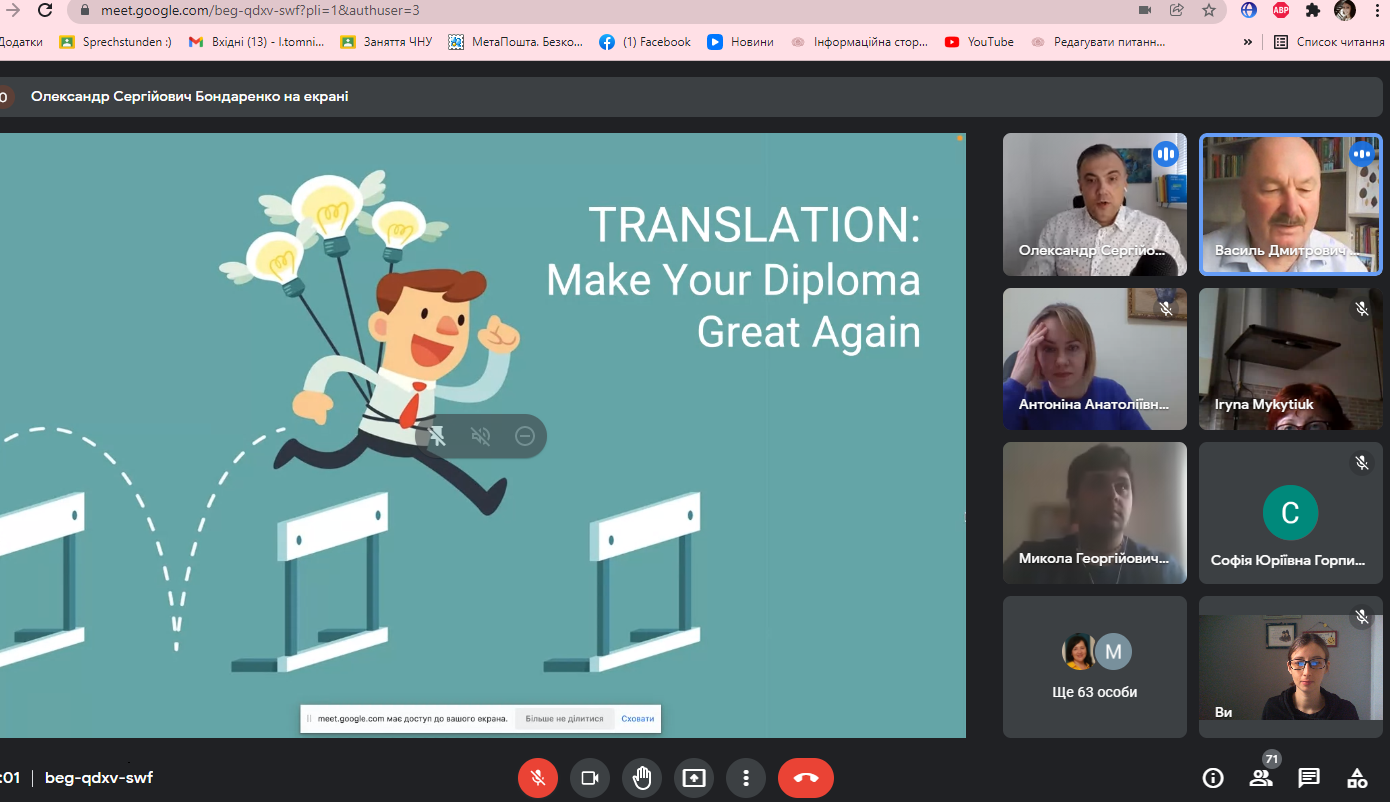
Task: Click 'Більше не ділитися' to stop sharing
Action: click(564, 719)
